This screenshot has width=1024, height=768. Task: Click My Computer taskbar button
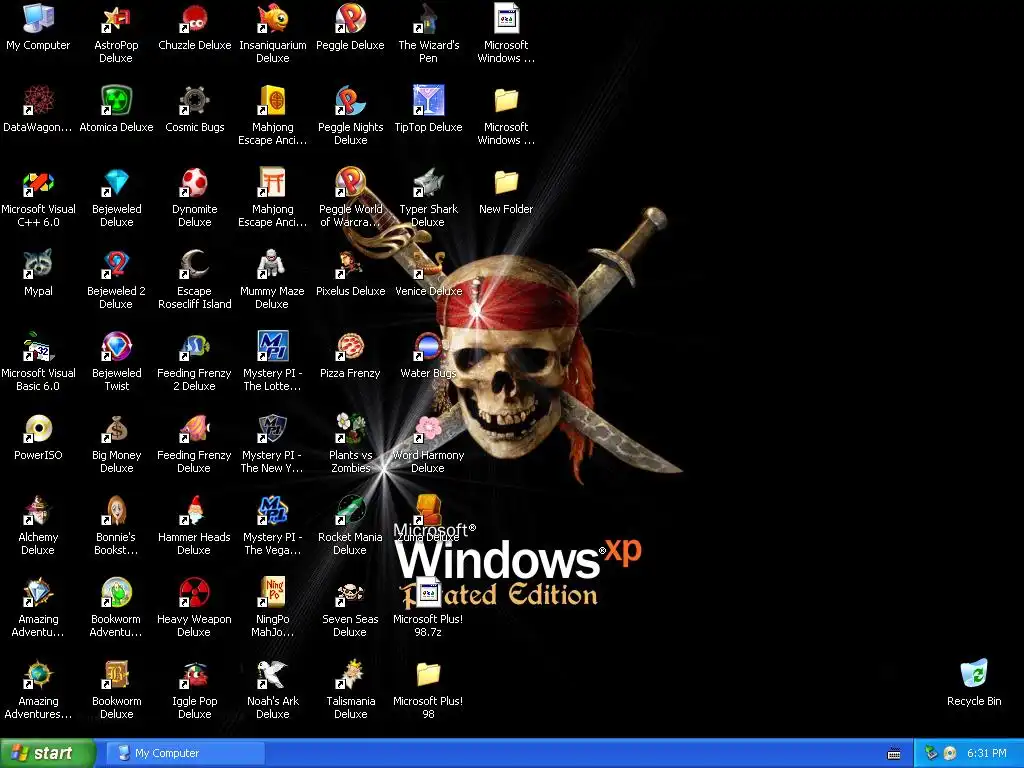pos(185,753)
